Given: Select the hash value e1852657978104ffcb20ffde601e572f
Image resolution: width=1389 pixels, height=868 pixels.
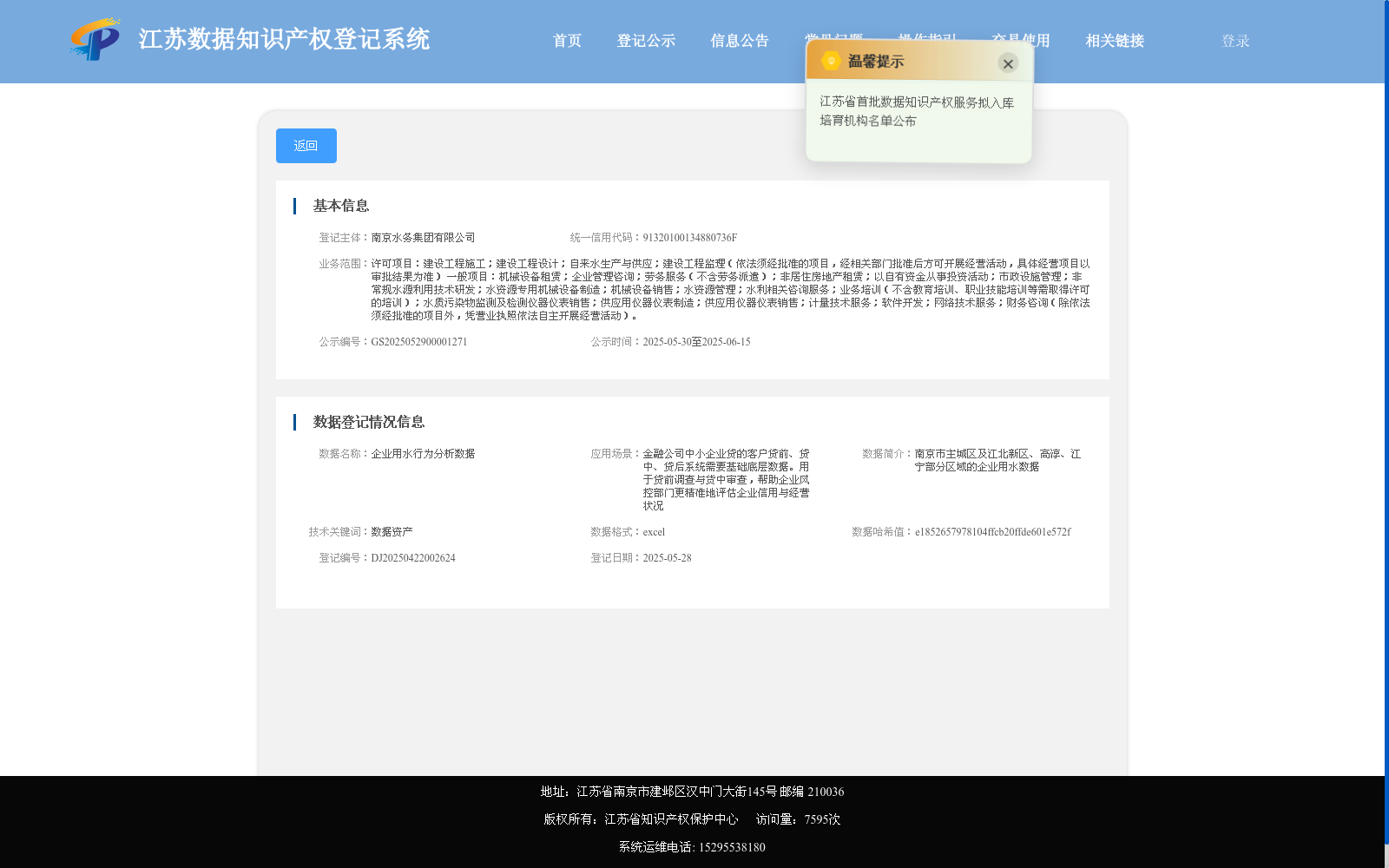Looking at the screenshot, I should (x=992, y=531).
